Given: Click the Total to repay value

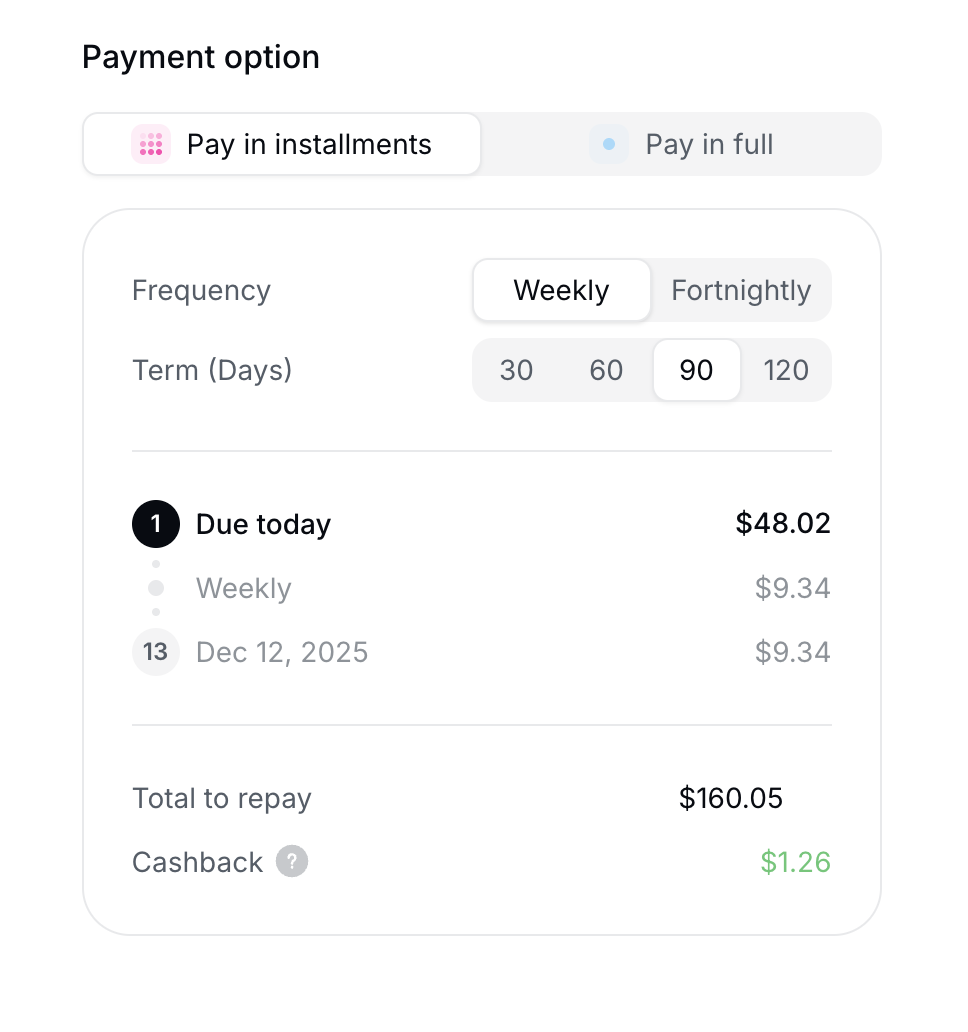Looking at the screenshot, I should tap(731, 798).
